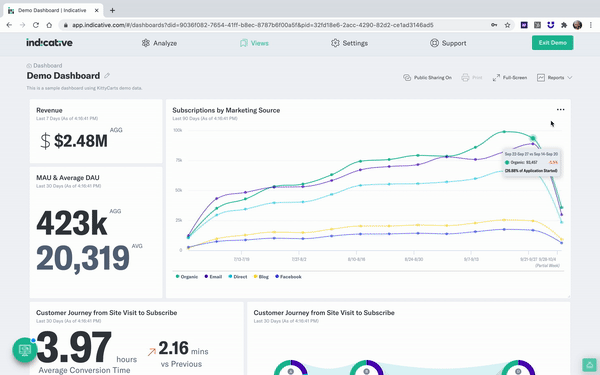The image size is (600, 375).
Task: Open Chrome three-dot menu
Action: (591, 25)
